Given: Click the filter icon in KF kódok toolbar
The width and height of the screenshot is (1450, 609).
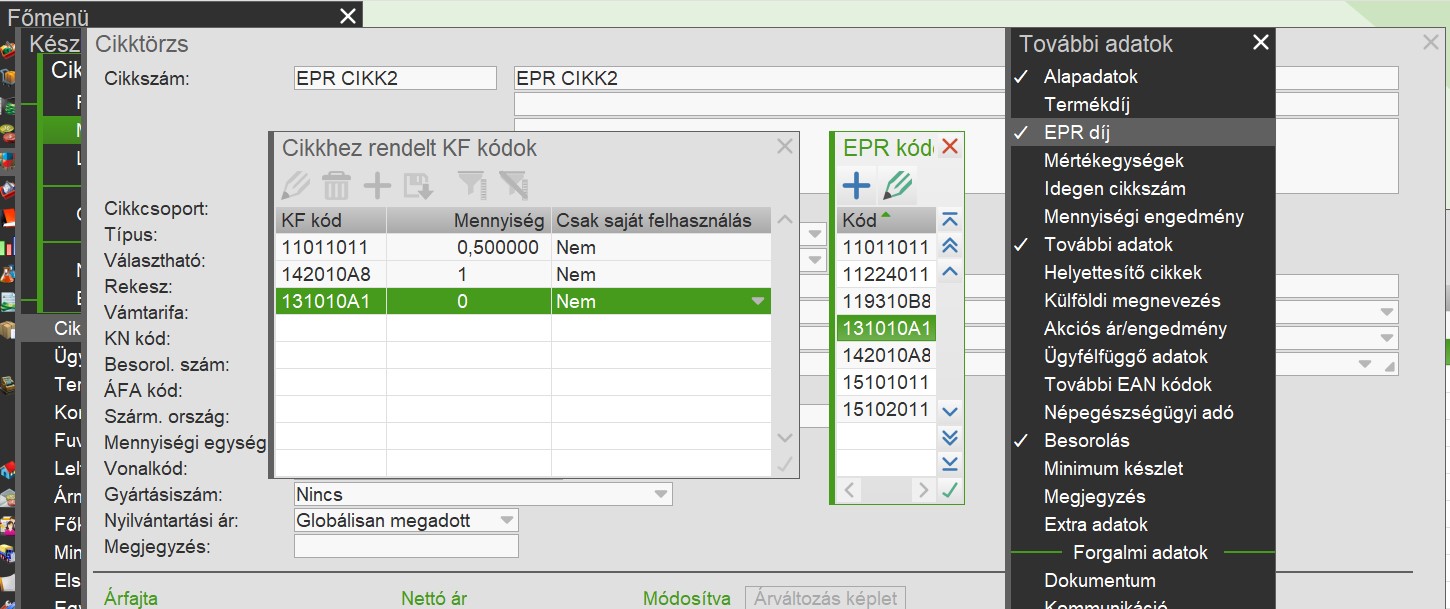Looking at the screenshot, I should [x=471, y=185].
